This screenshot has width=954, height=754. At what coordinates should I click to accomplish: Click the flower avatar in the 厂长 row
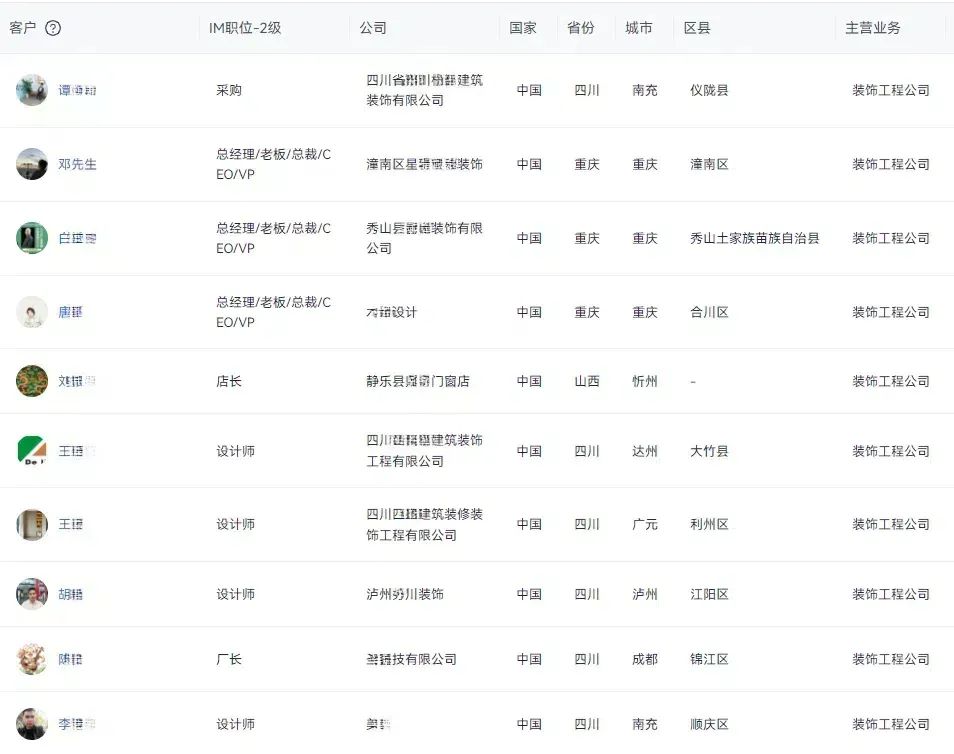31,659
